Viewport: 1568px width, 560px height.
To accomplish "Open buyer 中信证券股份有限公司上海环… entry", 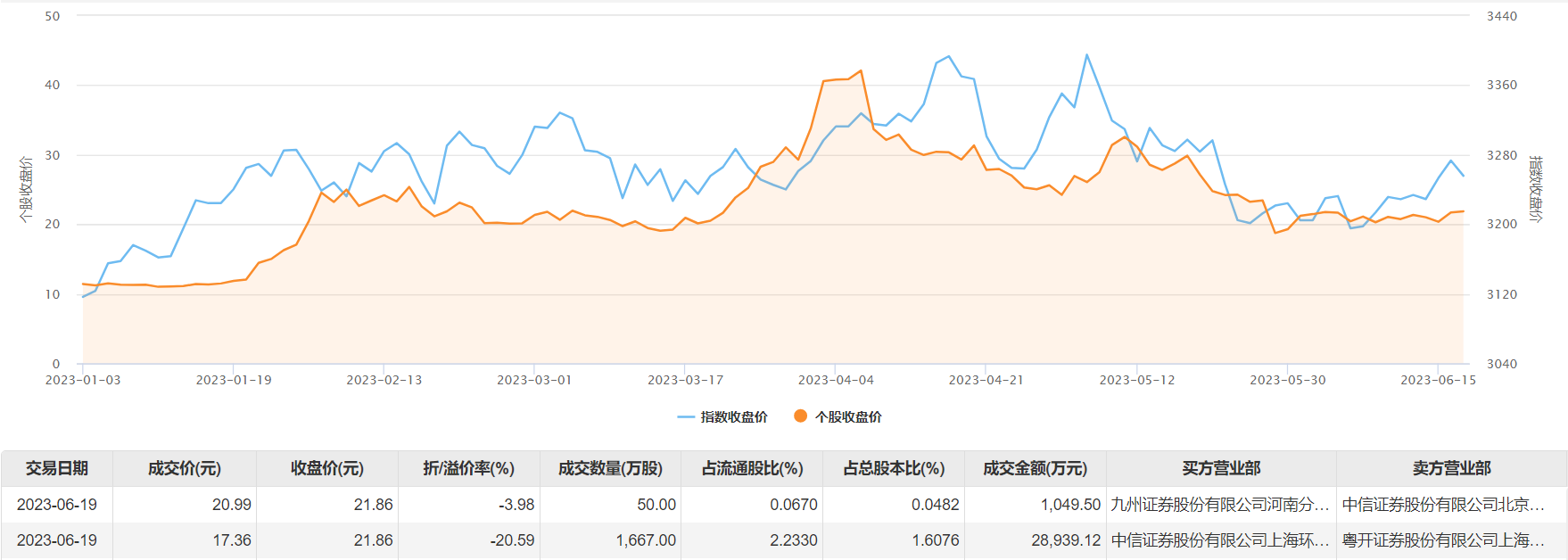I will coord(1220,540).
